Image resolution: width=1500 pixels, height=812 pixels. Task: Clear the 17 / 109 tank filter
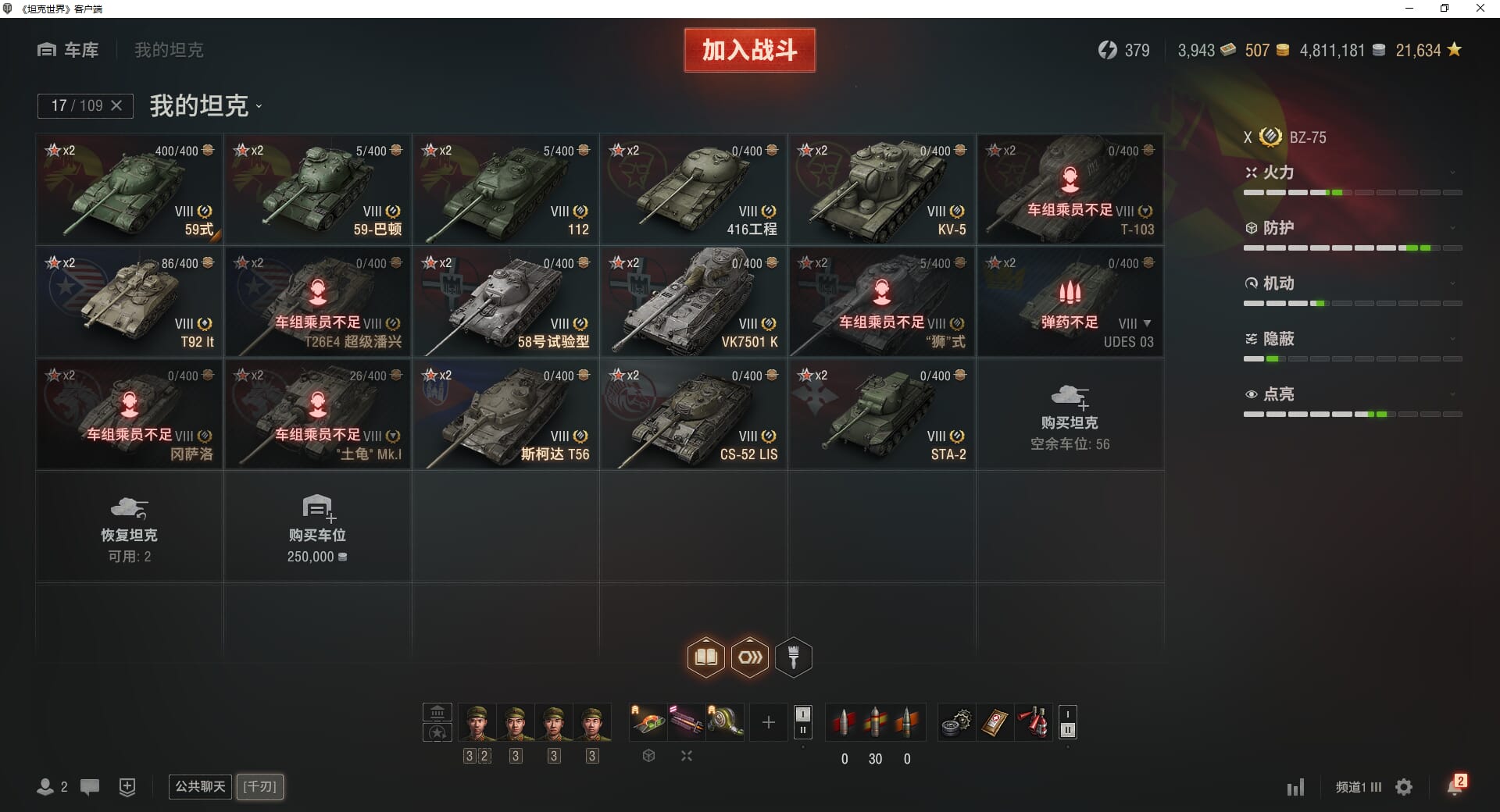[x=116, y=105]
